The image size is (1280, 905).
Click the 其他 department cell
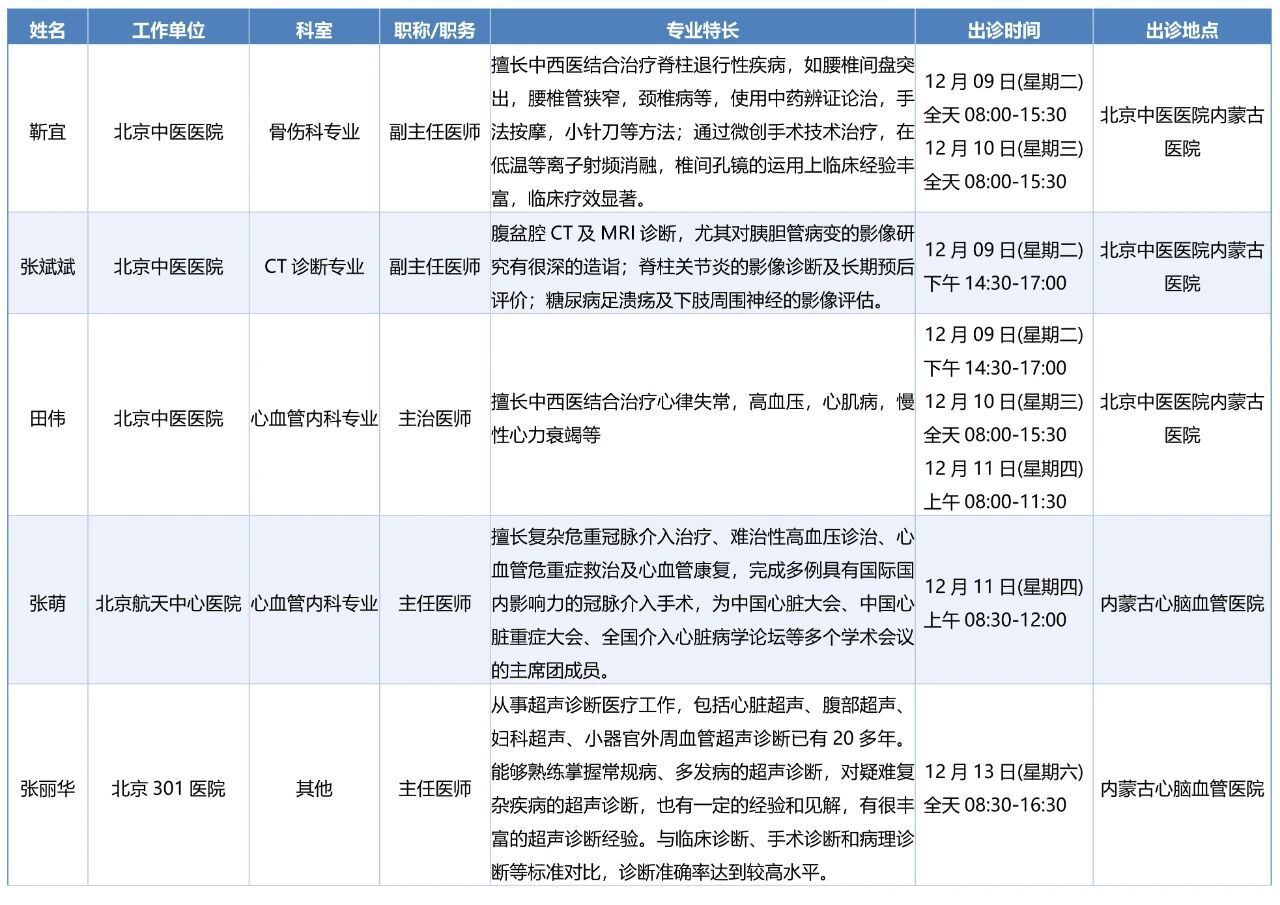coord(314,789)
